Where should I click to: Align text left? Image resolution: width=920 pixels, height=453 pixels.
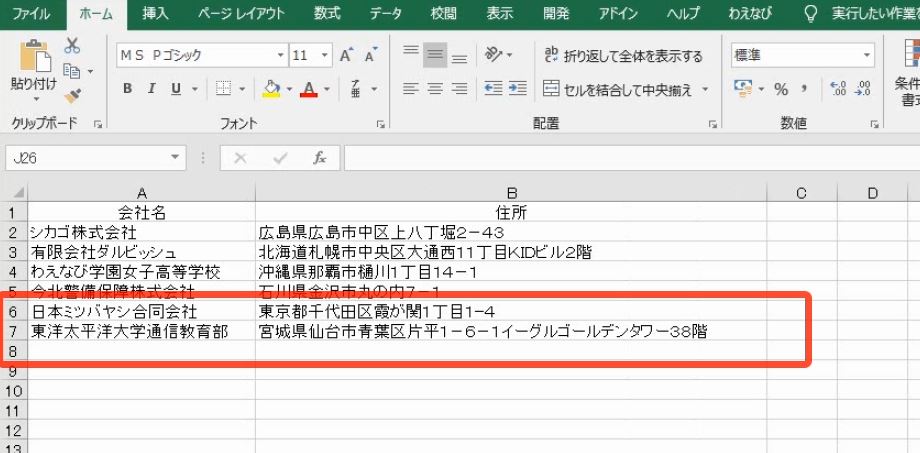point(411,89)
